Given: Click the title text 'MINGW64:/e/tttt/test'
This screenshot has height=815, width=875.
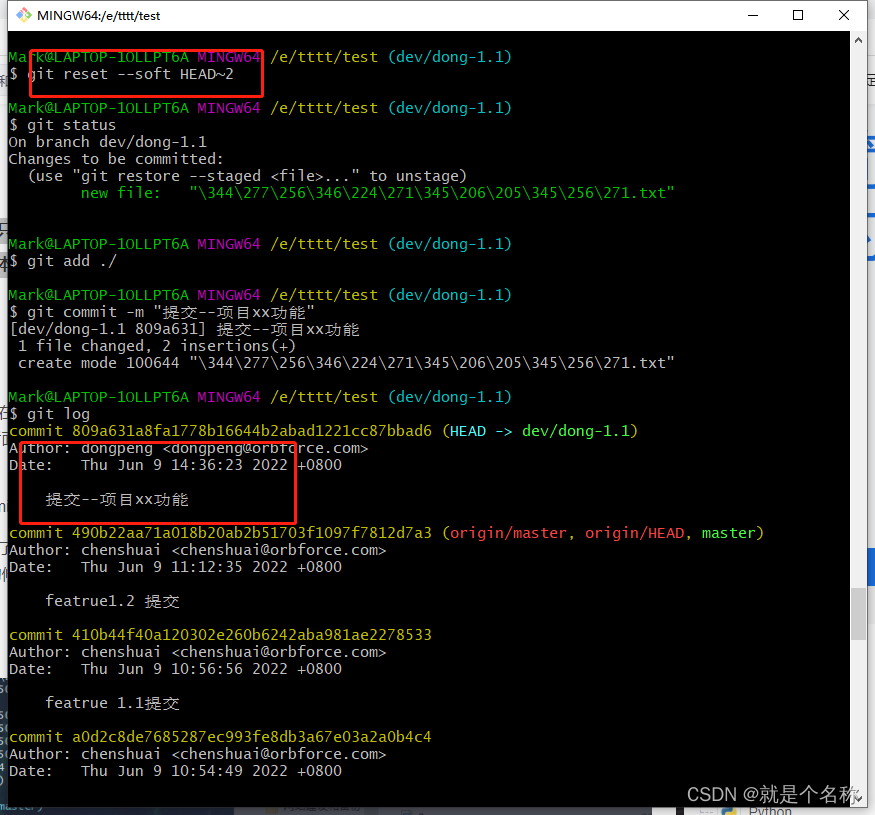Looking at the screenshot, I should click(x=98, y=16).
